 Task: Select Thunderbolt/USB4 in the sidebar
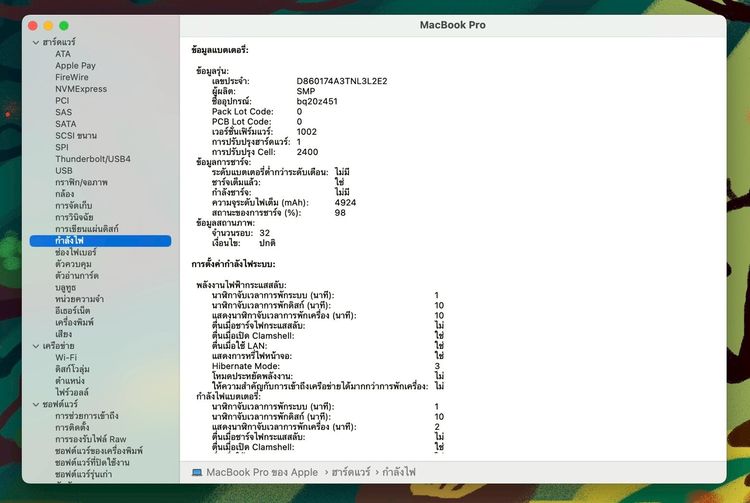[x=93, y=159]
